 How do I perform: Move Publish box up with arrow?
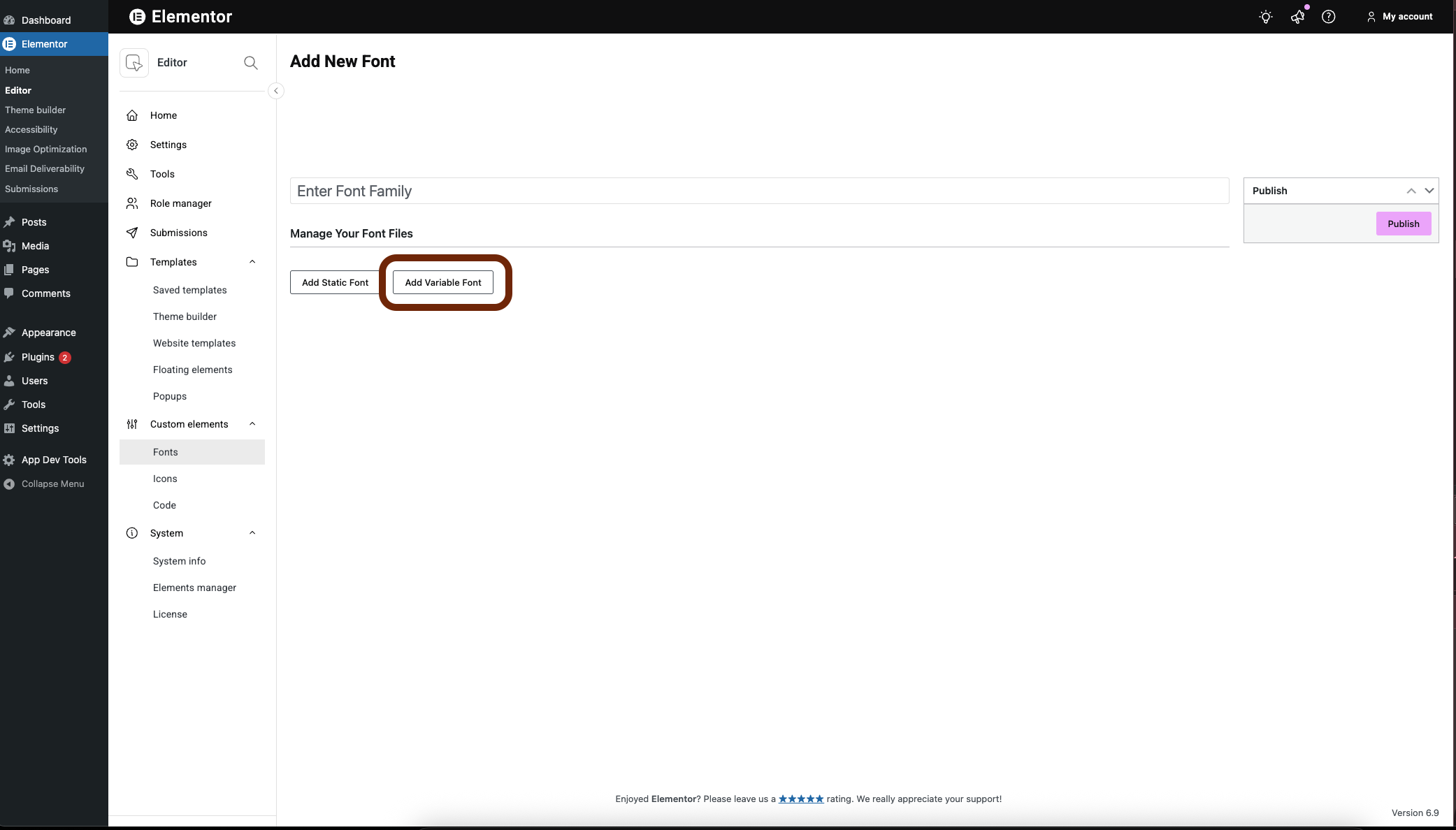(x=1411, y=191)
